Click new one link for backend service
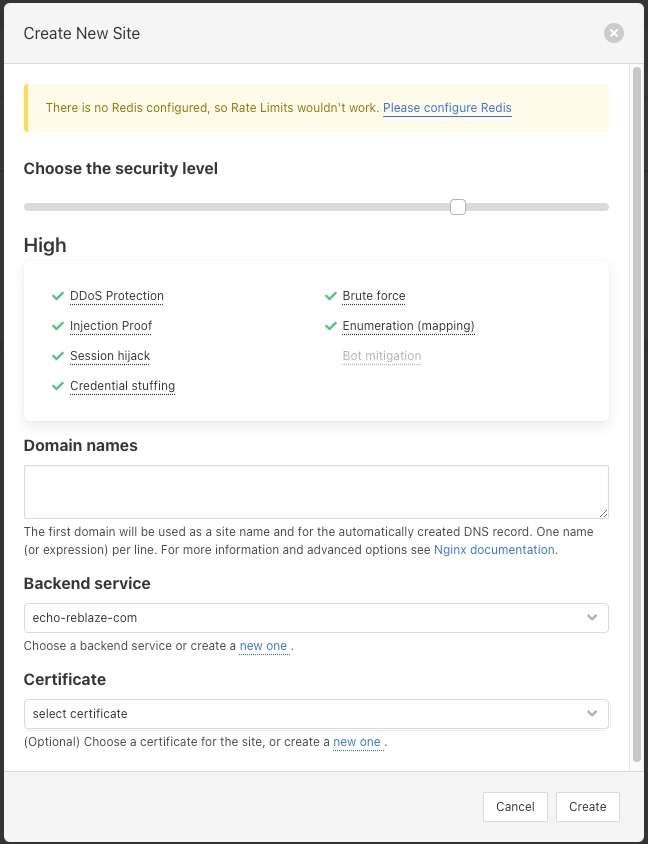The height and width of the screenshot is (844, 648). [x=264, y=646]
